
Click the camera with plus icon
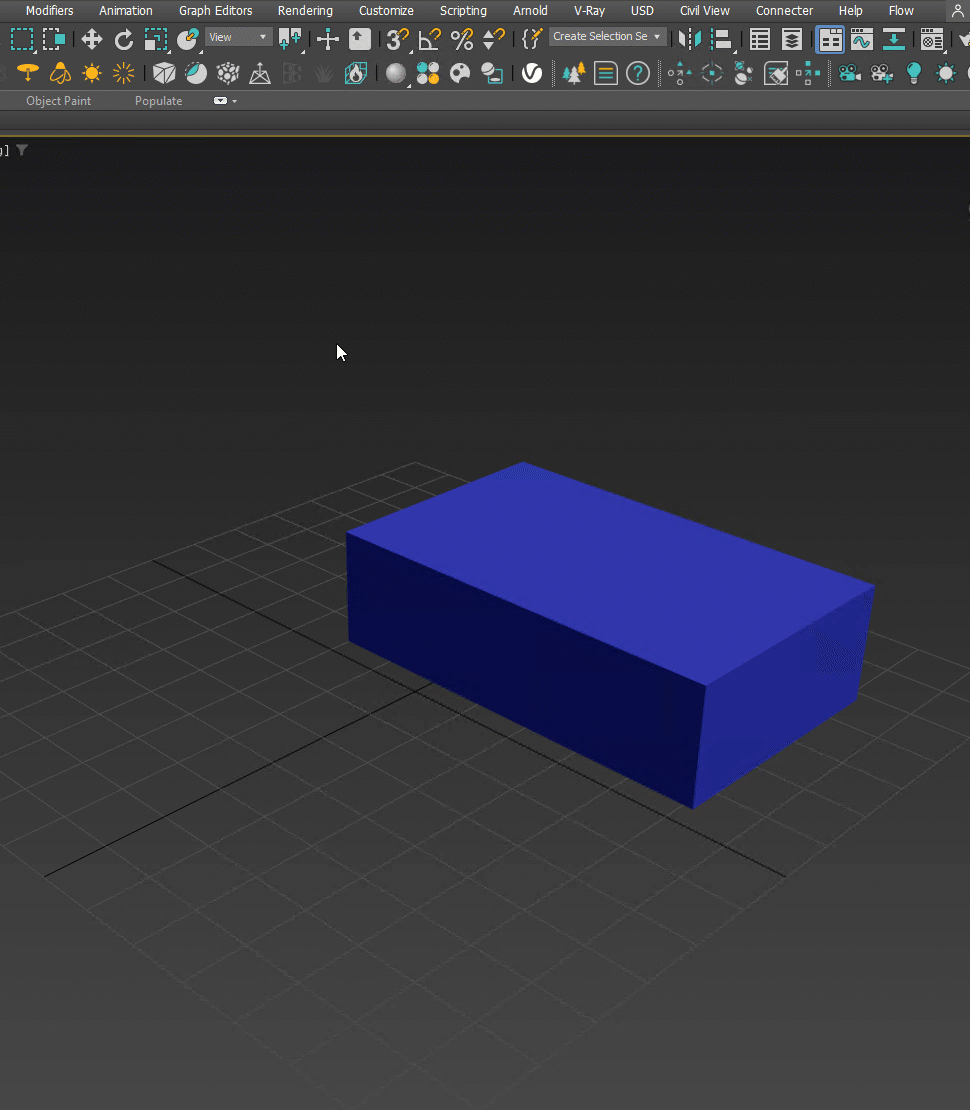tap(881, 73)
